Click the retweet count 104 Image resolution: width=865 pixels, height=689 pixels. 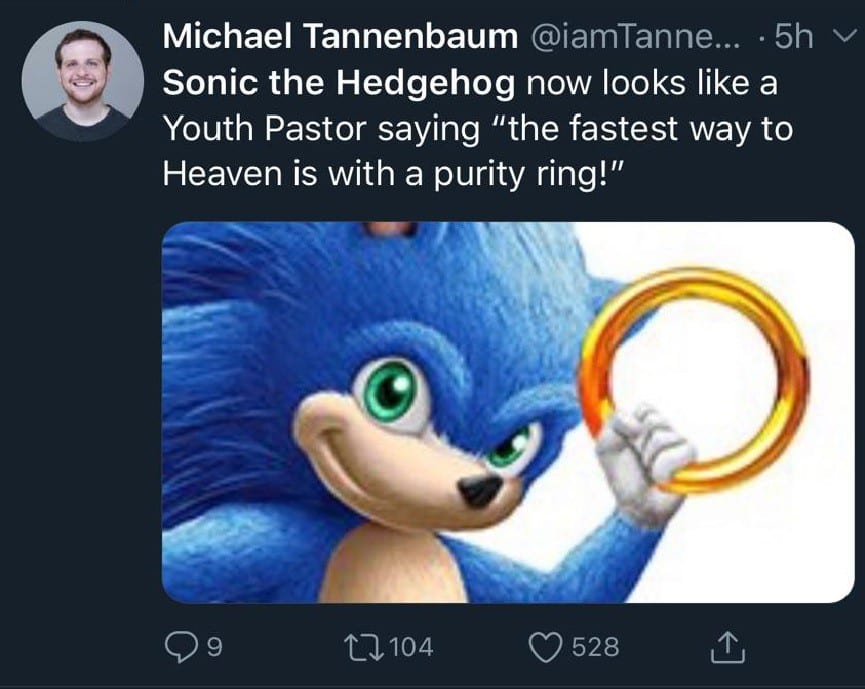click(409, 648)
